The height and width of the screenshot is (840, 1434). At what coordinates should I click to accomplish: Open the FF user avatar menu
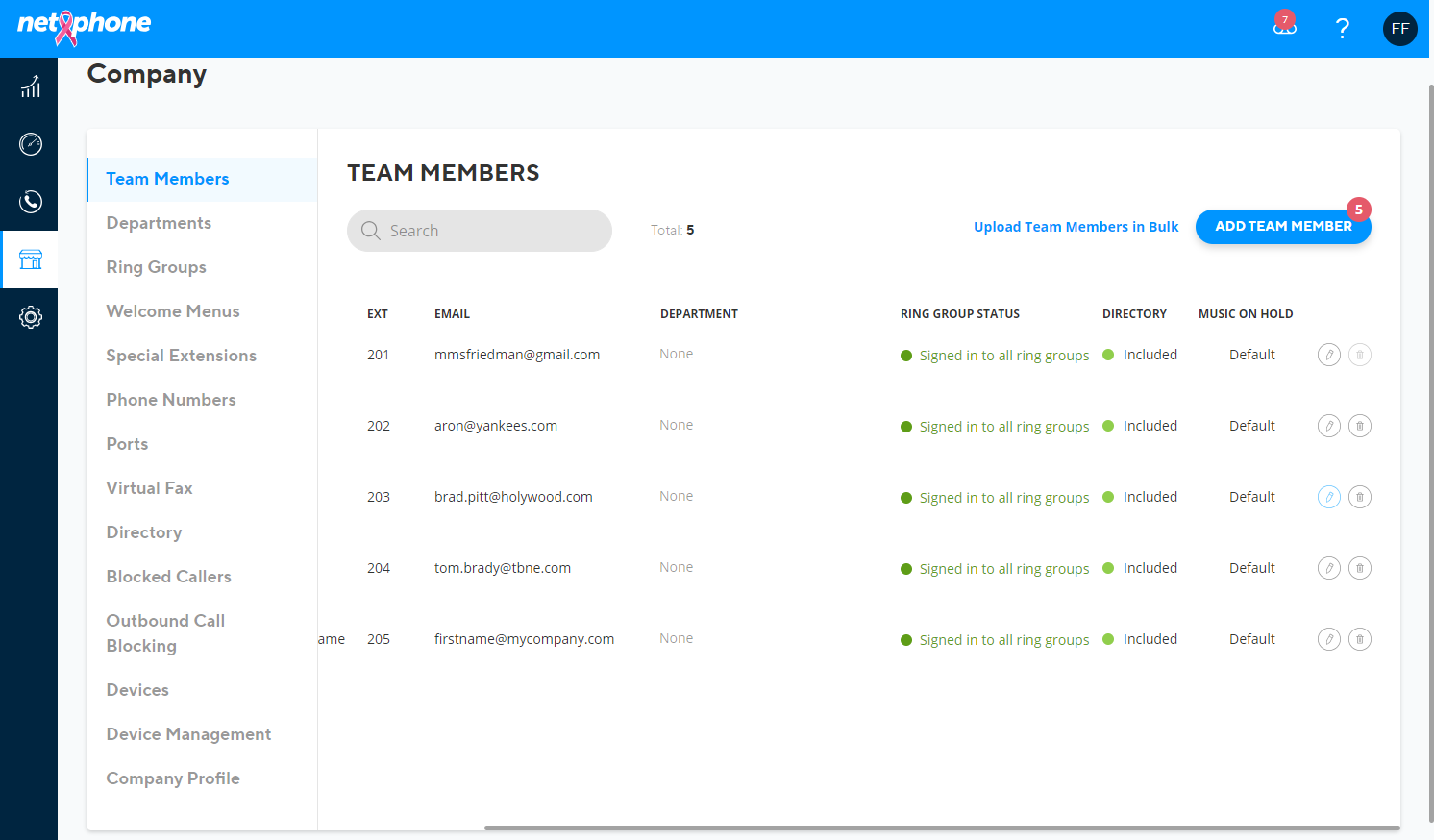[1400, 29]
